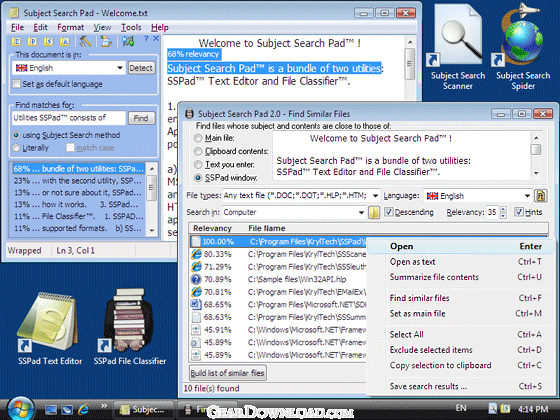560x420 pixels.
Task: Close the side panel with the blue X
Action: pyautogui.click(x=156, y=38)
